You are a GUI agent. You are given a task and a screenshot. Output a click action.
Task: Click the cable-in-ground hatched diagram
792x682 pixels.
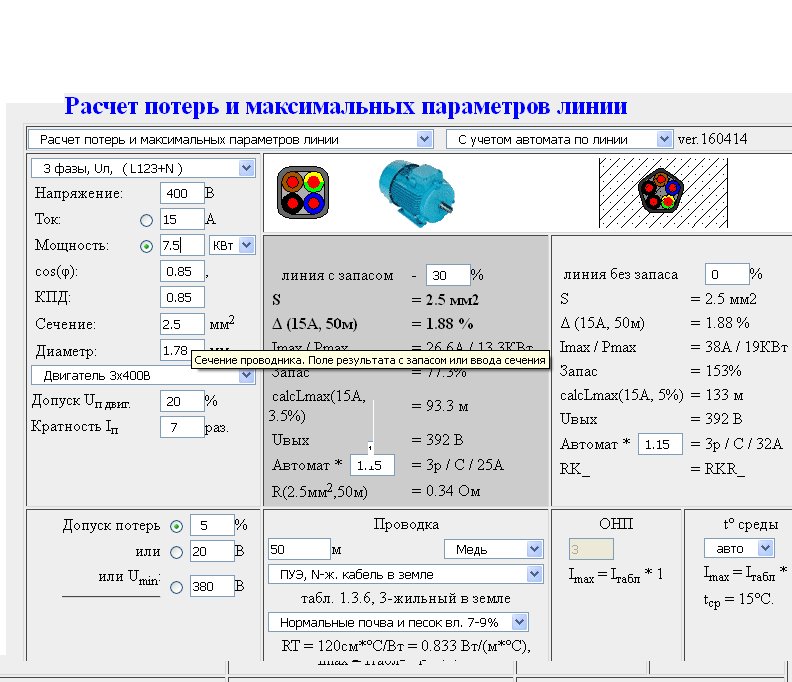663,192
